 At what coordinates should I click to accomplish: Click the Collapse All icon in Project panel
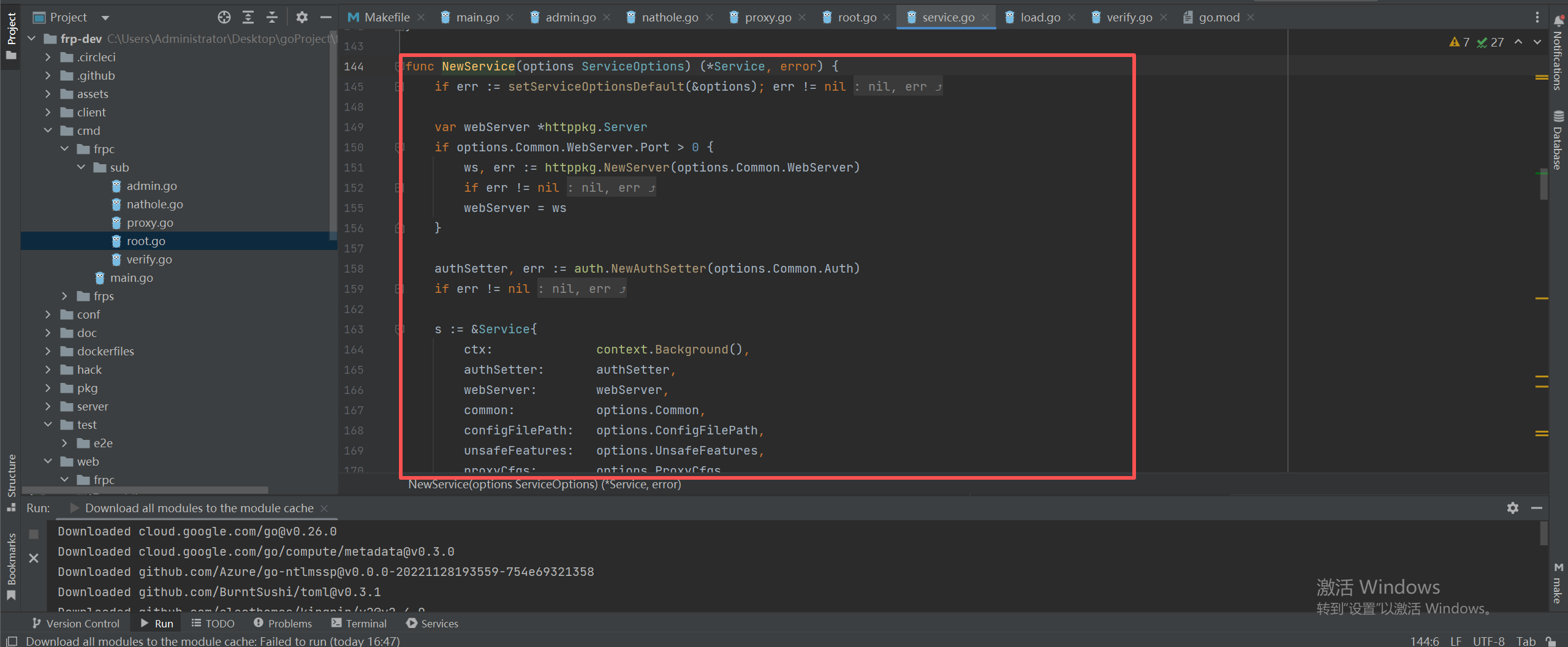[x=272, y=17]
